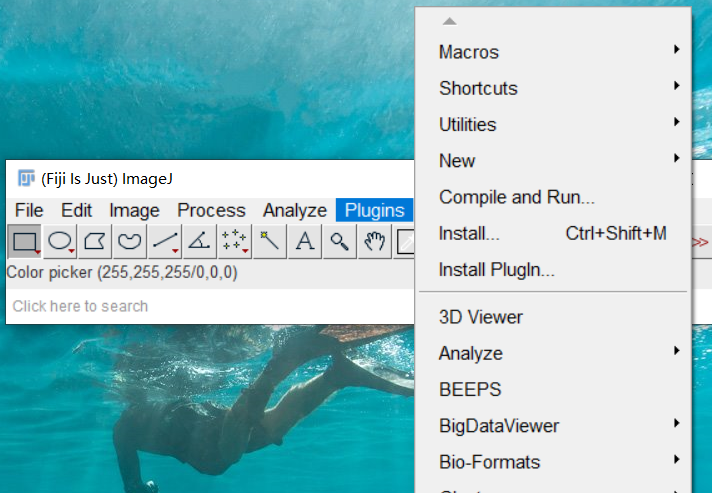Select the Rectangle selection tool
This screenshot has height=493, width=712.
click(25, 242)
